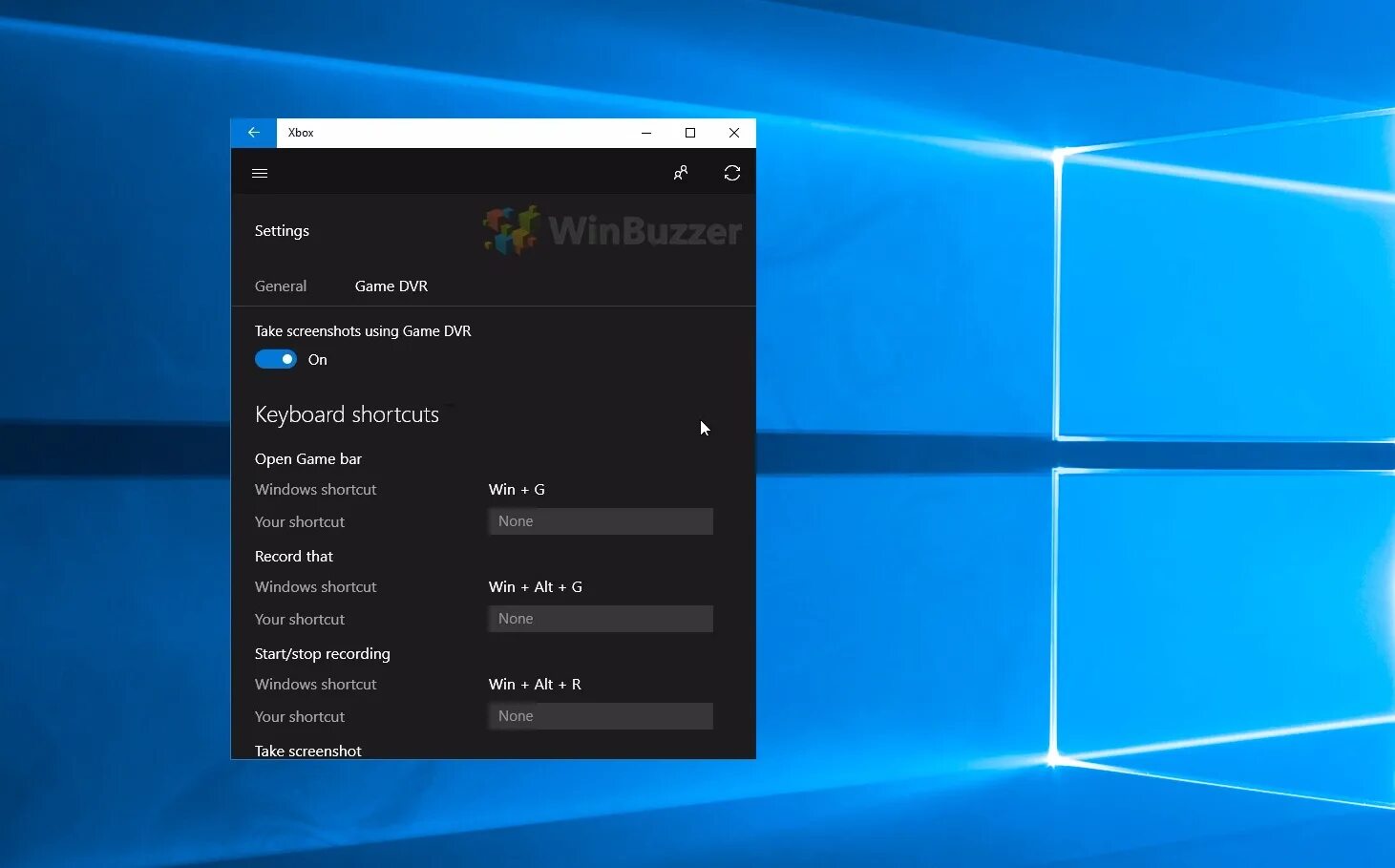The width and height of the screenshot is (1395, 868).
Task: Click the Take screenshot label
Action: click(x=308, y=751)
